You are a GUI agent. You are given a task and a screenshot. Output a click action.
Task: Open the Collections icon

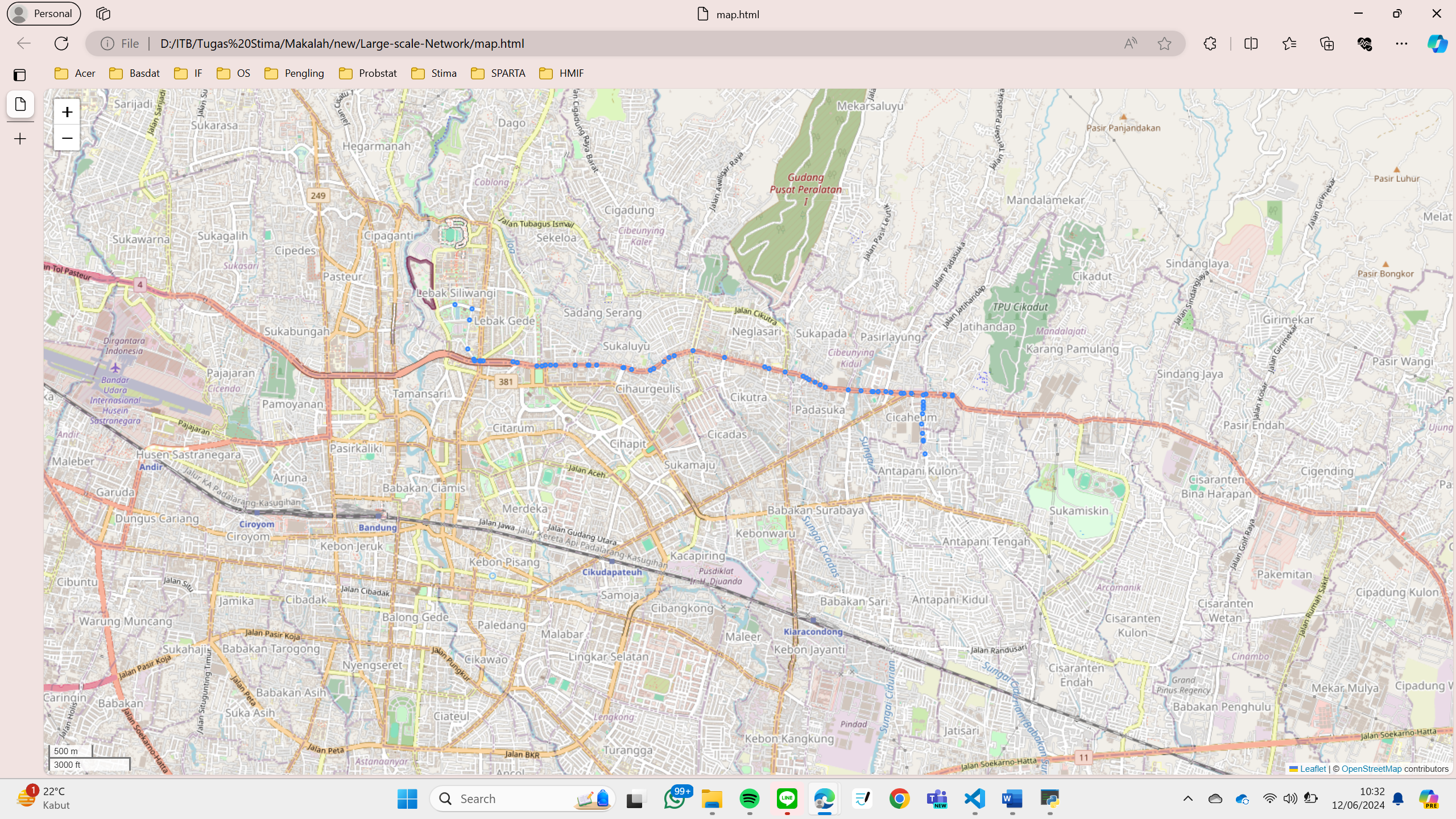tap(1327, 44)
